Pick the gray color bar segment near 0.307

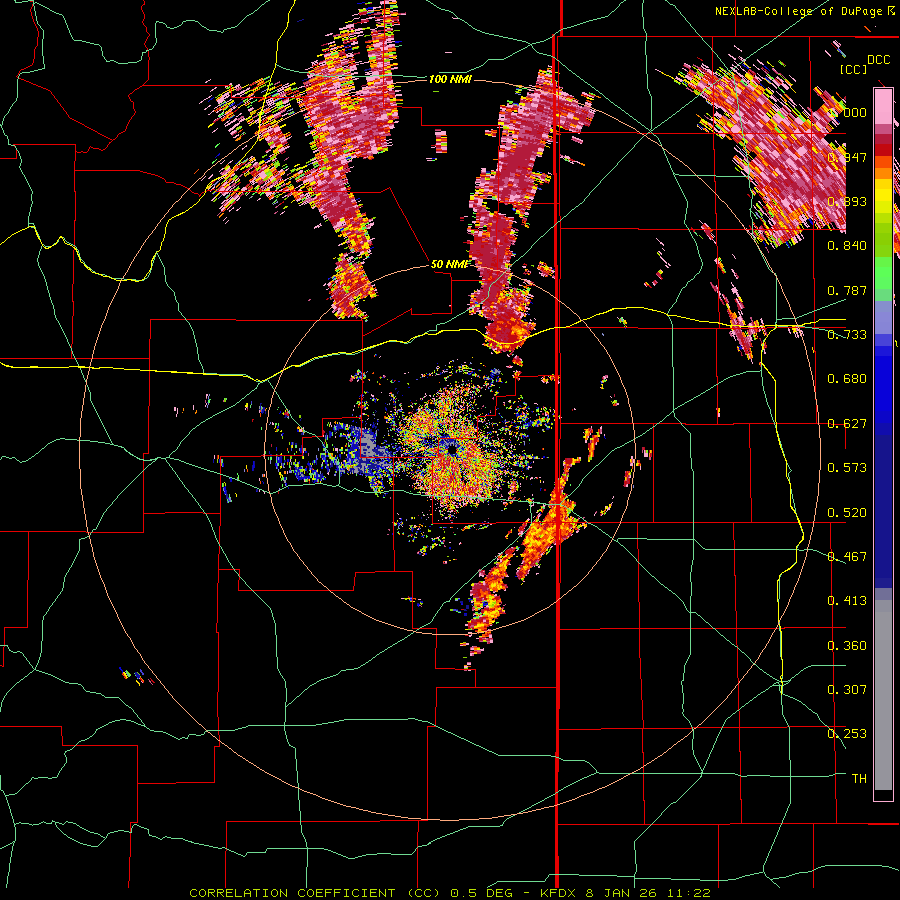(883, 695)
